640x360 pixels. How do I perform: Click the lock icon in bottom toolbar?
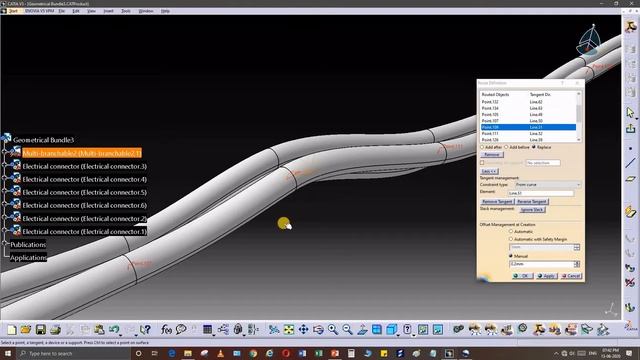tap(238, 329)
